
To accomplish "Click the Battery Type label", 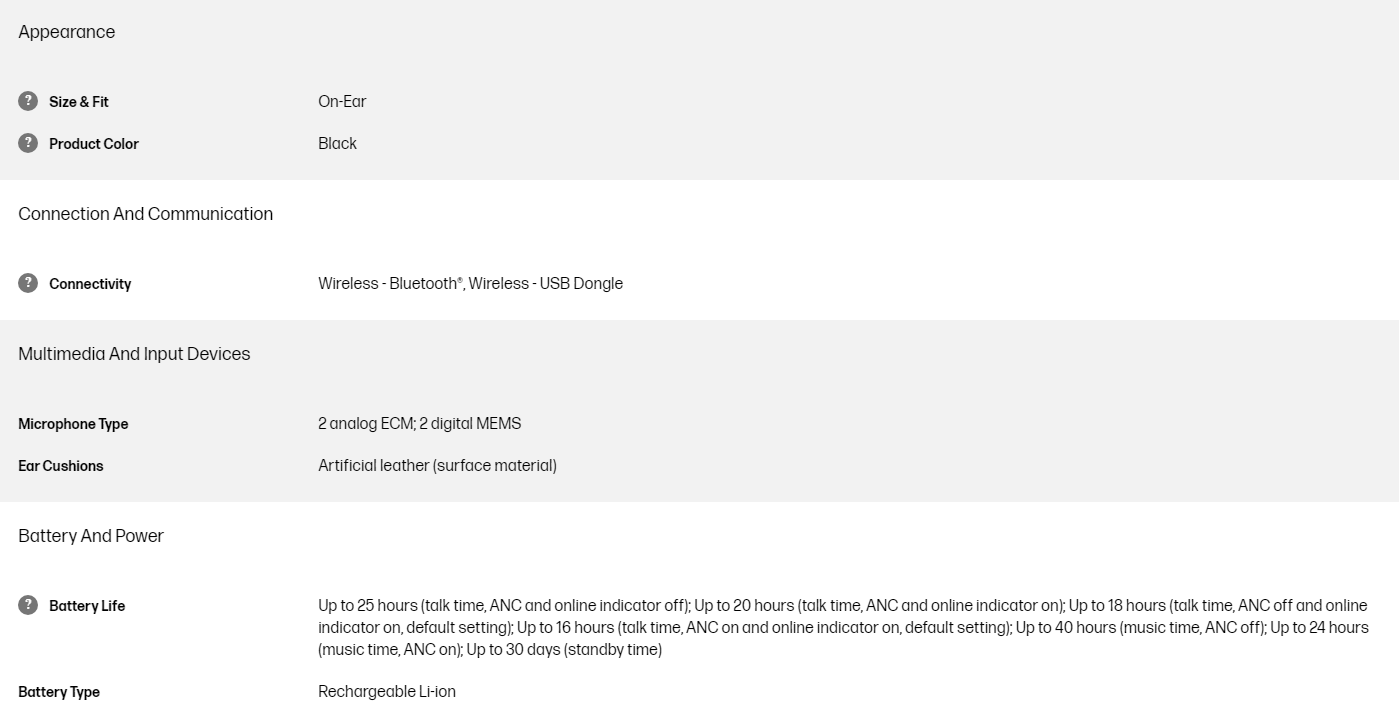I will [59, 692].
